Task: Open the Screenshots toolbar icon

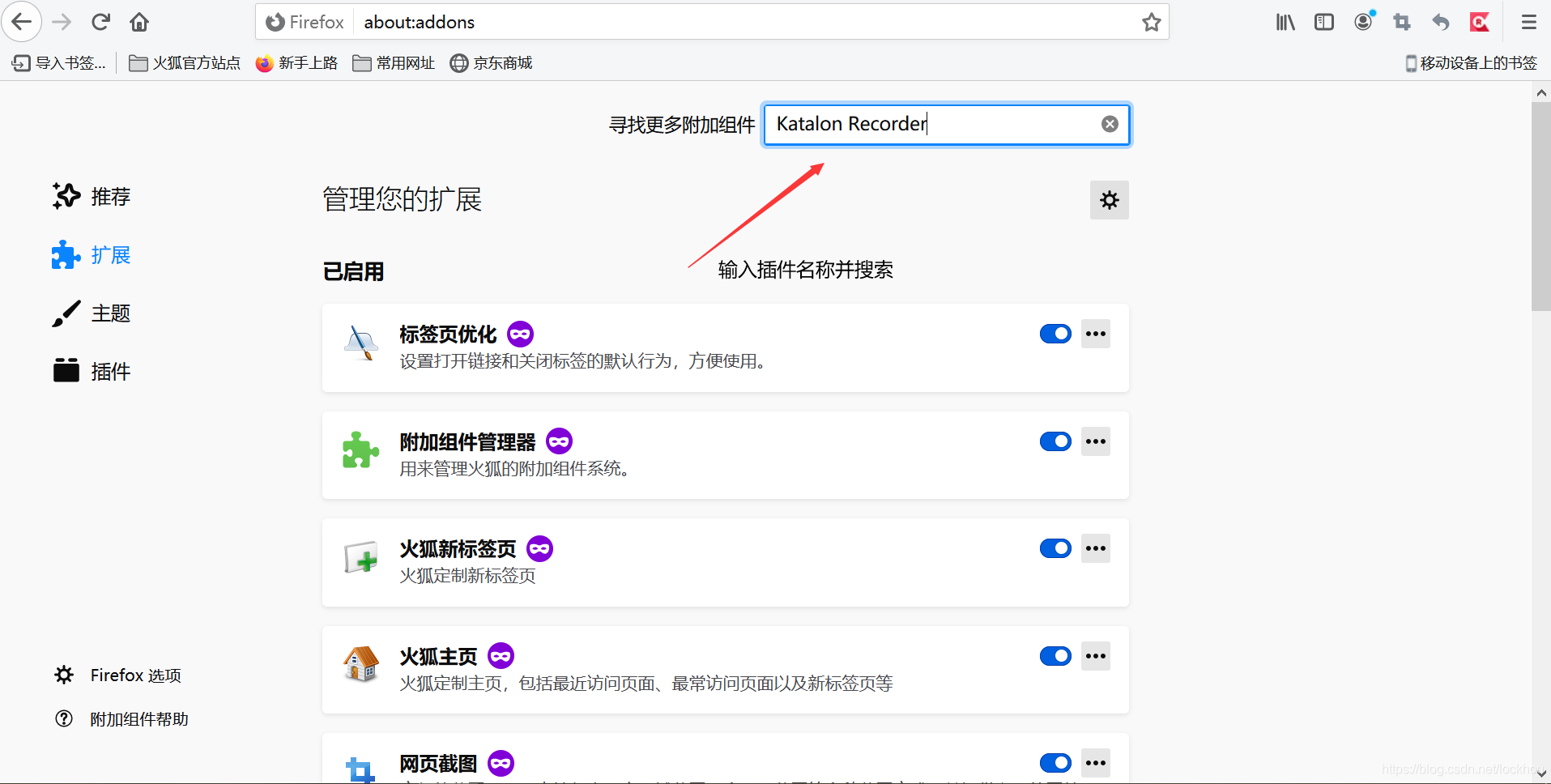Action: click(x=1402, y=22)
